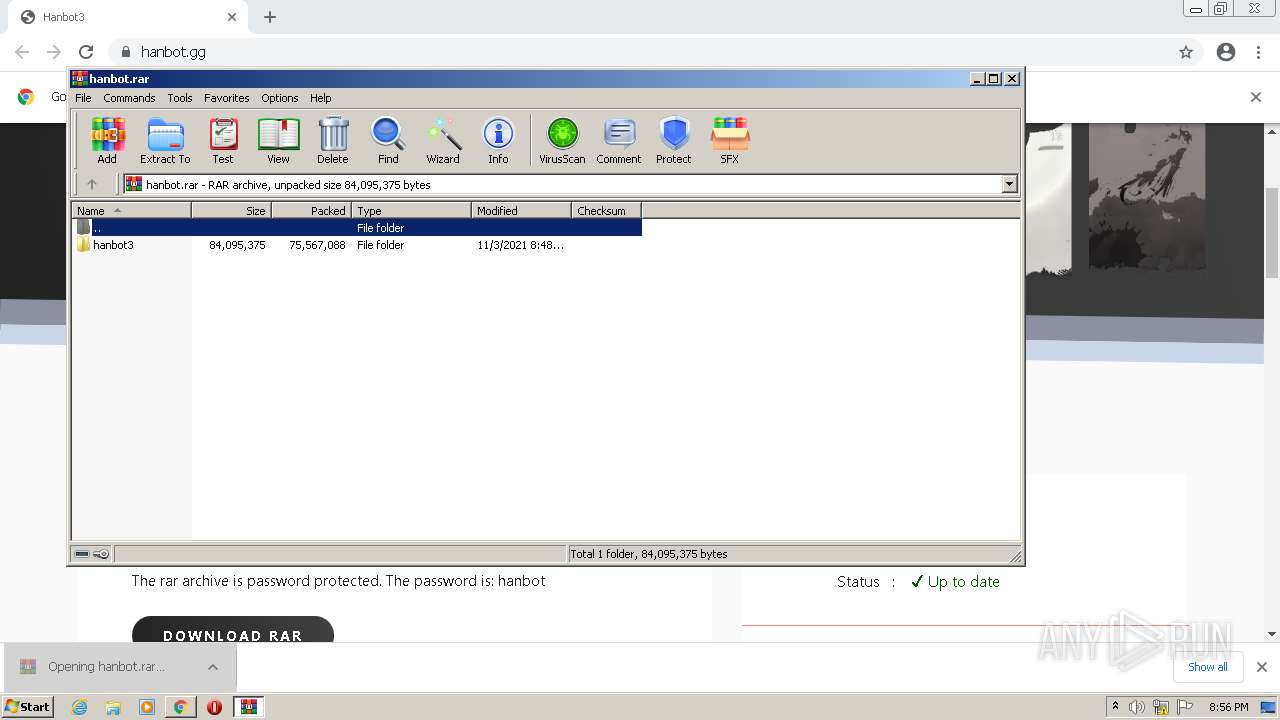Bookmark this page with star icon
This screenshot has width=1280, height=720.
(1186, 52)
